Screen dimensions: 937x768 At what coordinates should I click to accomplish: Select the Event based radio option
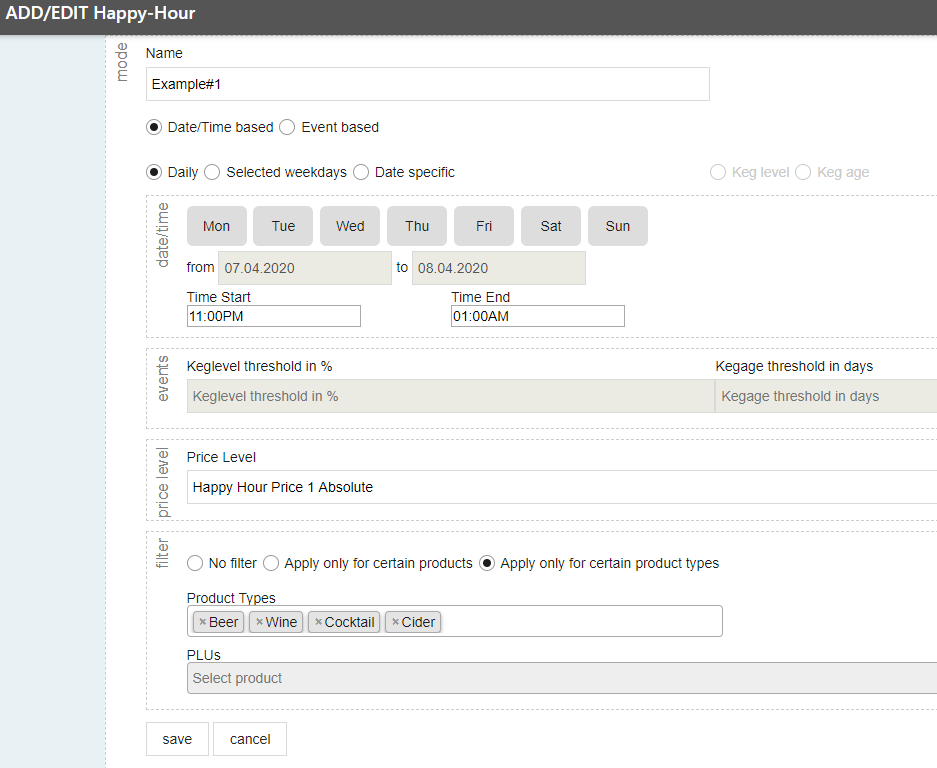[287, 127]
